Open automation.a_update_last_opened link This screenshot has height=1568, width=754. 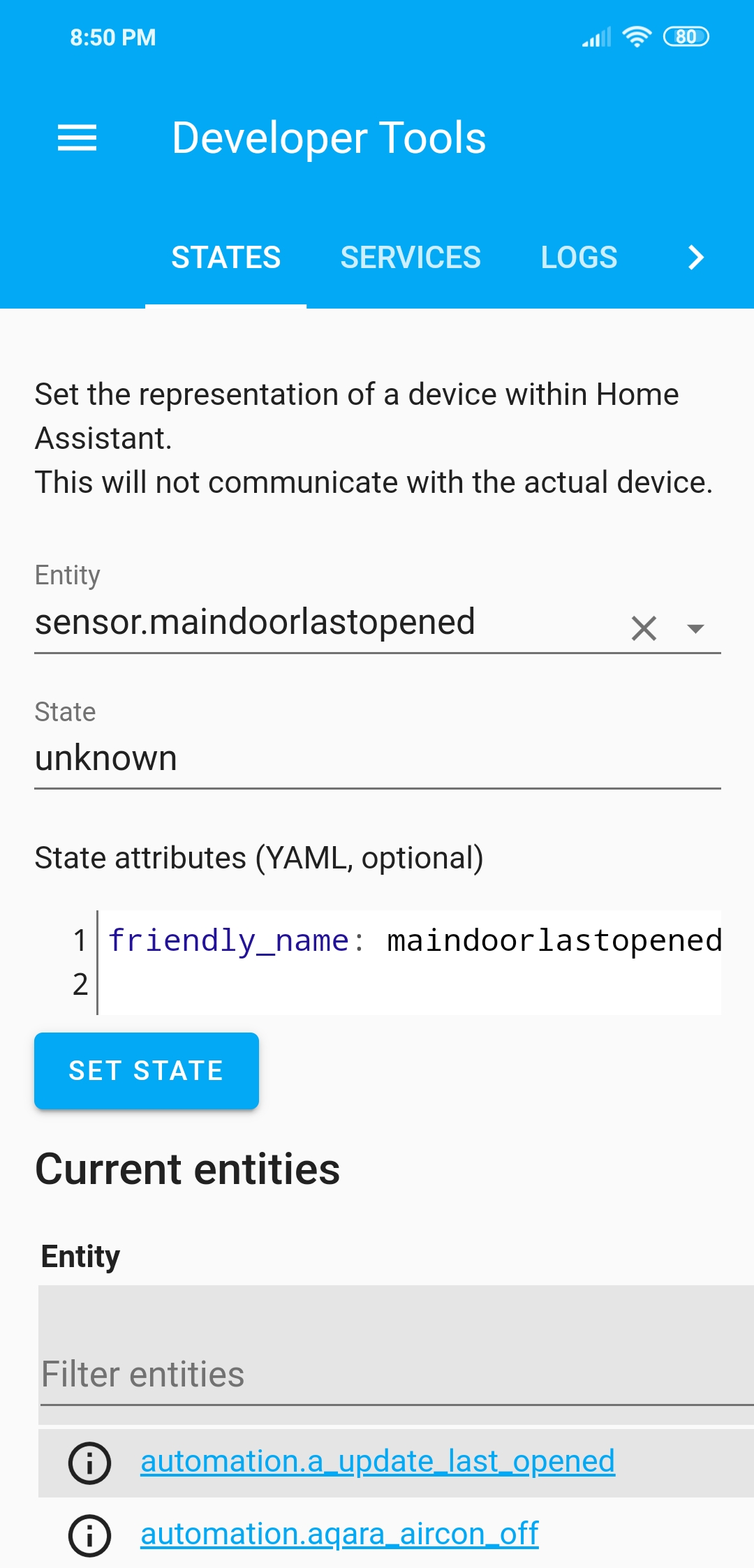click(x=378, y=1461)
